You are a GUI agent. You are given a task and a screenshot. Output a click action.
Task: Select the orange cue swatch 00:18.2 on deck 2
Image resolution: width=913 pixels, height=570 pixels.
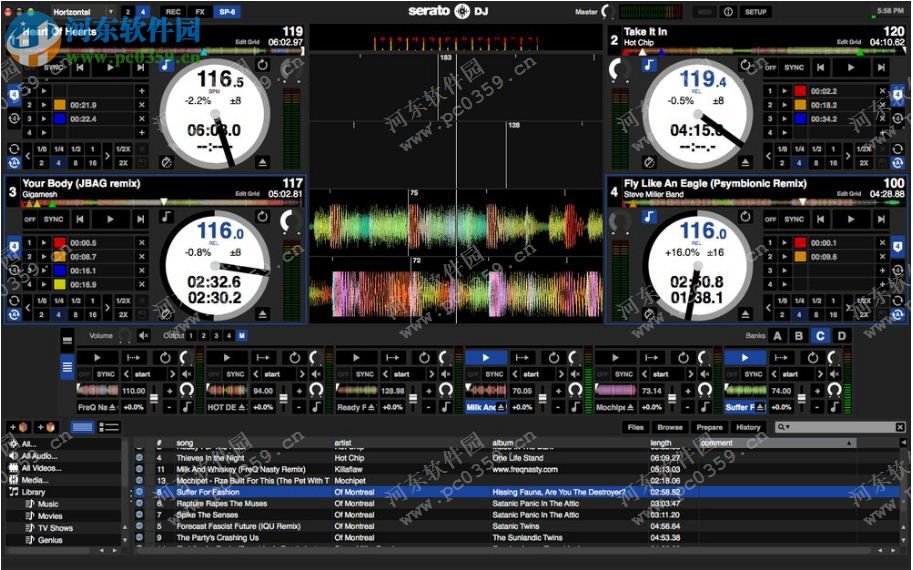coord(801,105)
